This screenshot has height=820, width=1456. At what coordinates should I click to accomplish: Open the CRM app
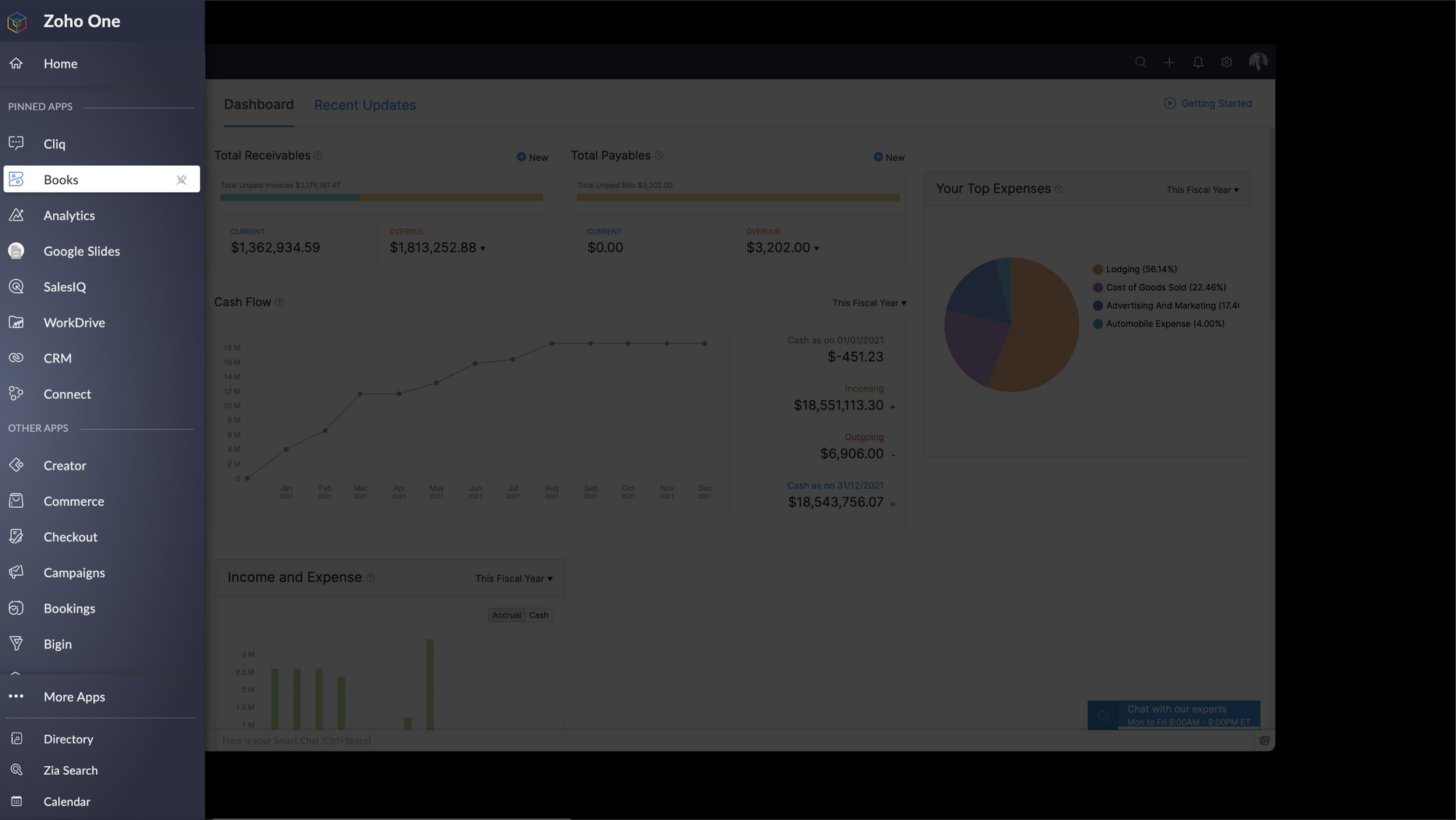[57, 358]
